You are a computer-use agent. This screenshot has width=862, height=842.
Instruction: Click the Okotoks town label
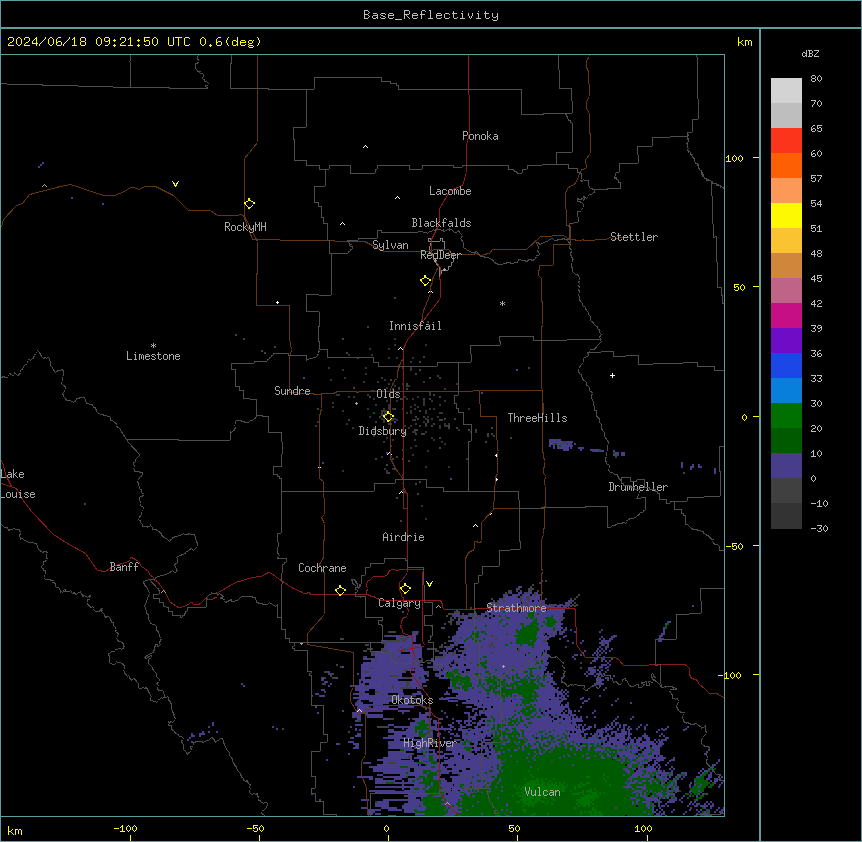point(412,700)
